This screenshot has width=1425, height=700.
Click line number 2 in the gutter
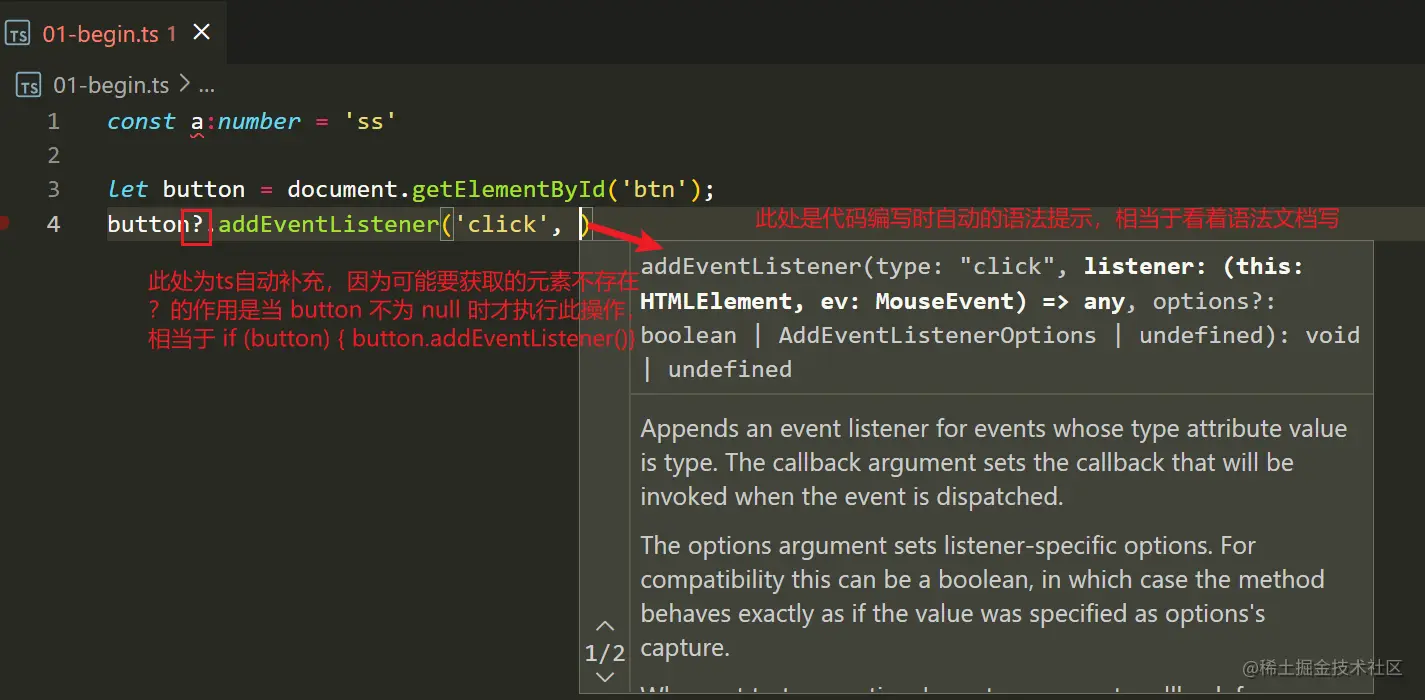point(54,156)
